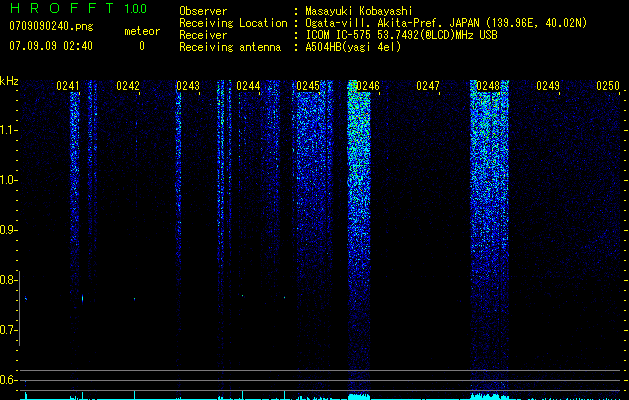This screenshot has width=629, height=400.
Task: Click the Receiving Location value text
Action: click(x=446, y=23)
